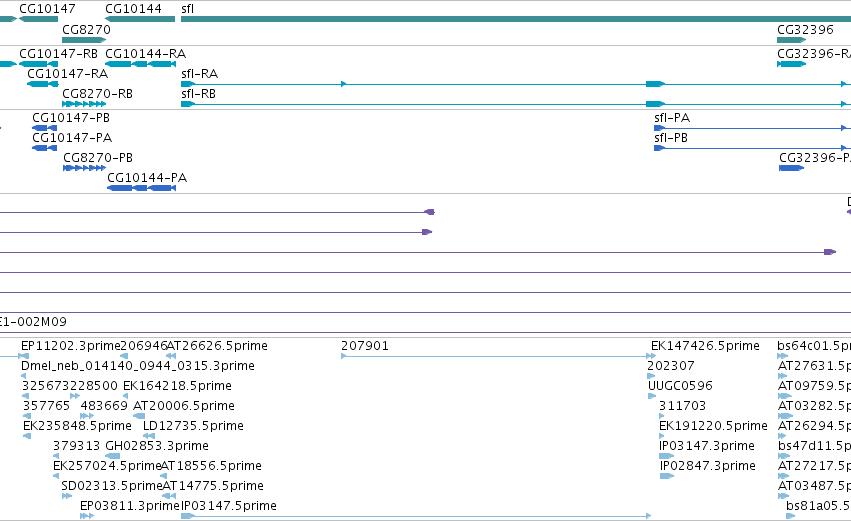Viewport: 851px width, 521px height.
Task: Click the 228500 EST label
Action: point(94,386)
